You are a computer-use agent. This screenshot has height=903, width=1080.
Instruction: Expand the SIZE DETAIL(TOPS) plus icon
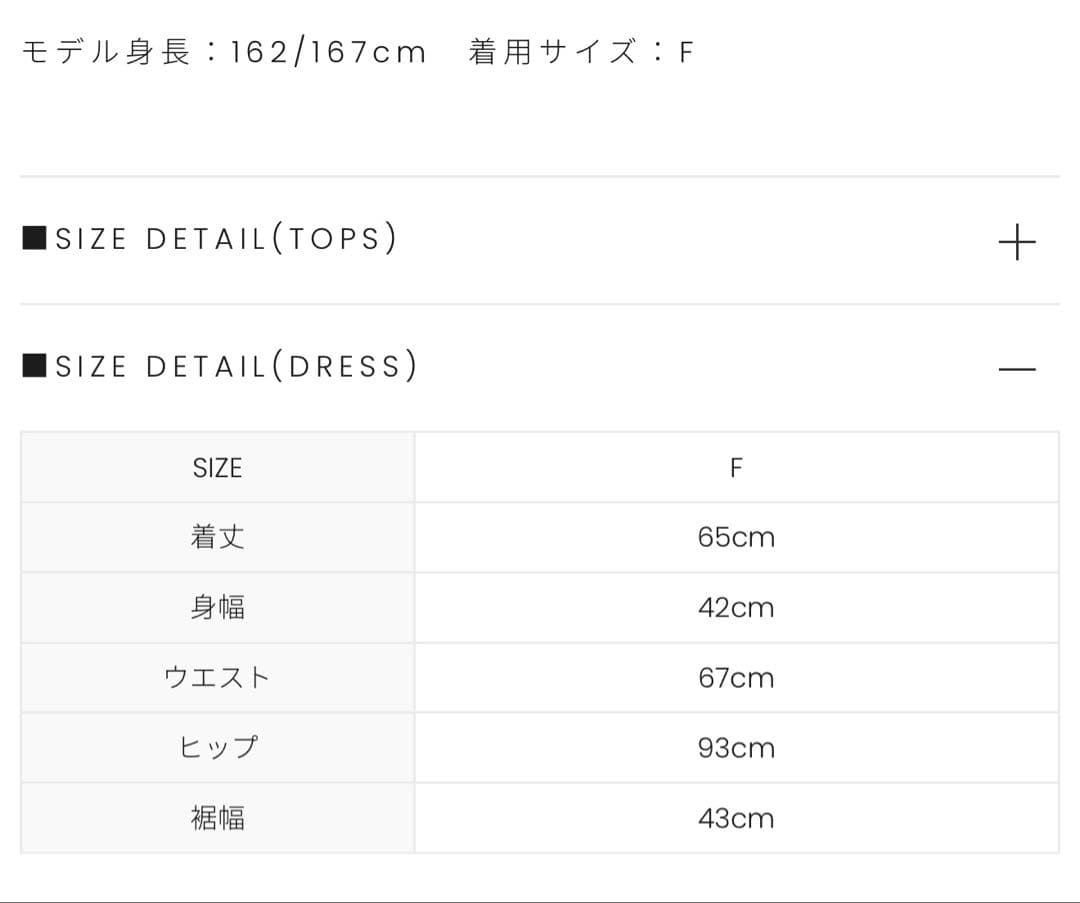click(x=1017, y=242)
